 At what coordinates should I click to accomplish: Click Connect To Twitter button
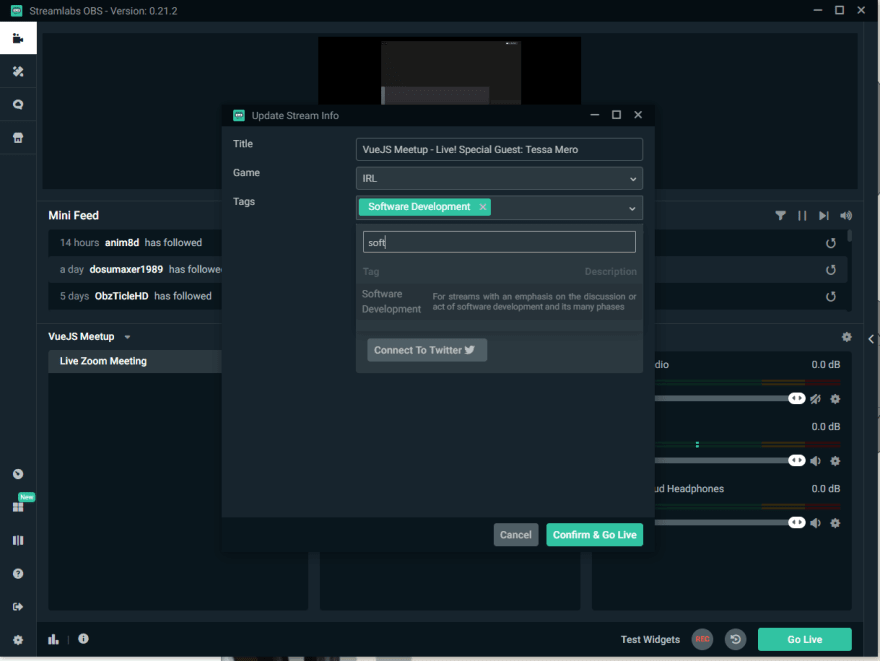click(427, 350)
